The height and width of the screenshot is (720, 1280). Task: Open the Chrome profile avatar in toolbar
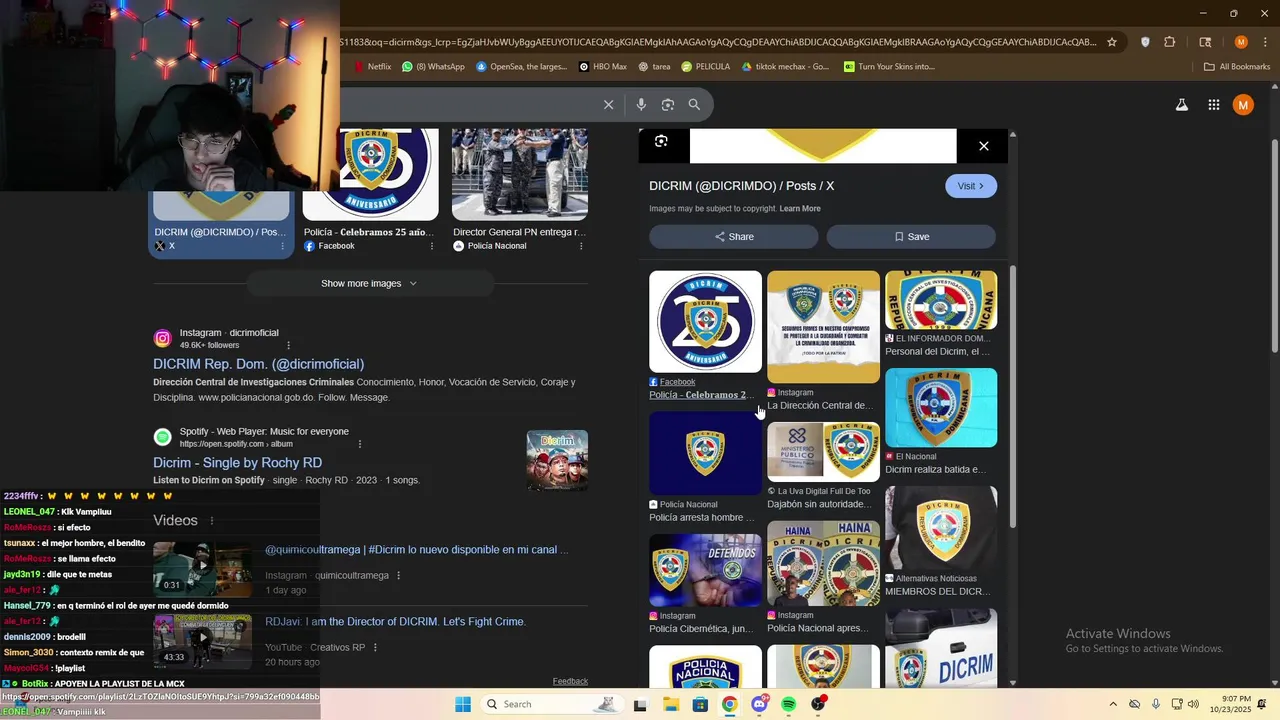coord(1241,42)
